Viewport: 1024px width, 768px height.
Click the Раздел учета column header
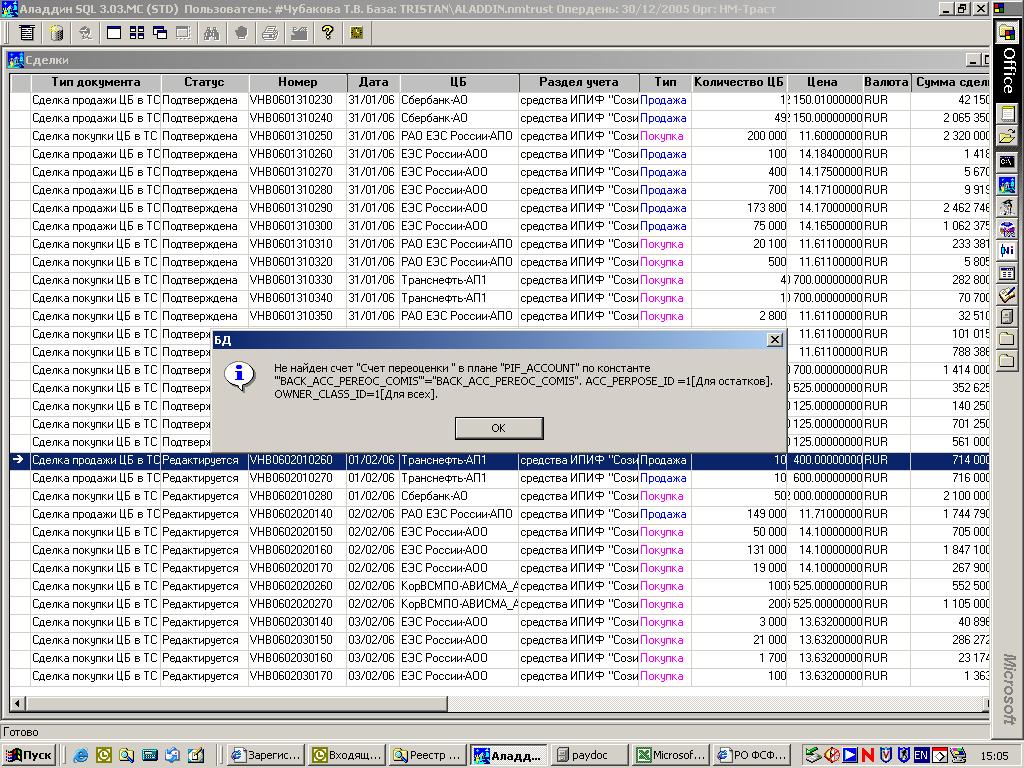pos(579,82)
